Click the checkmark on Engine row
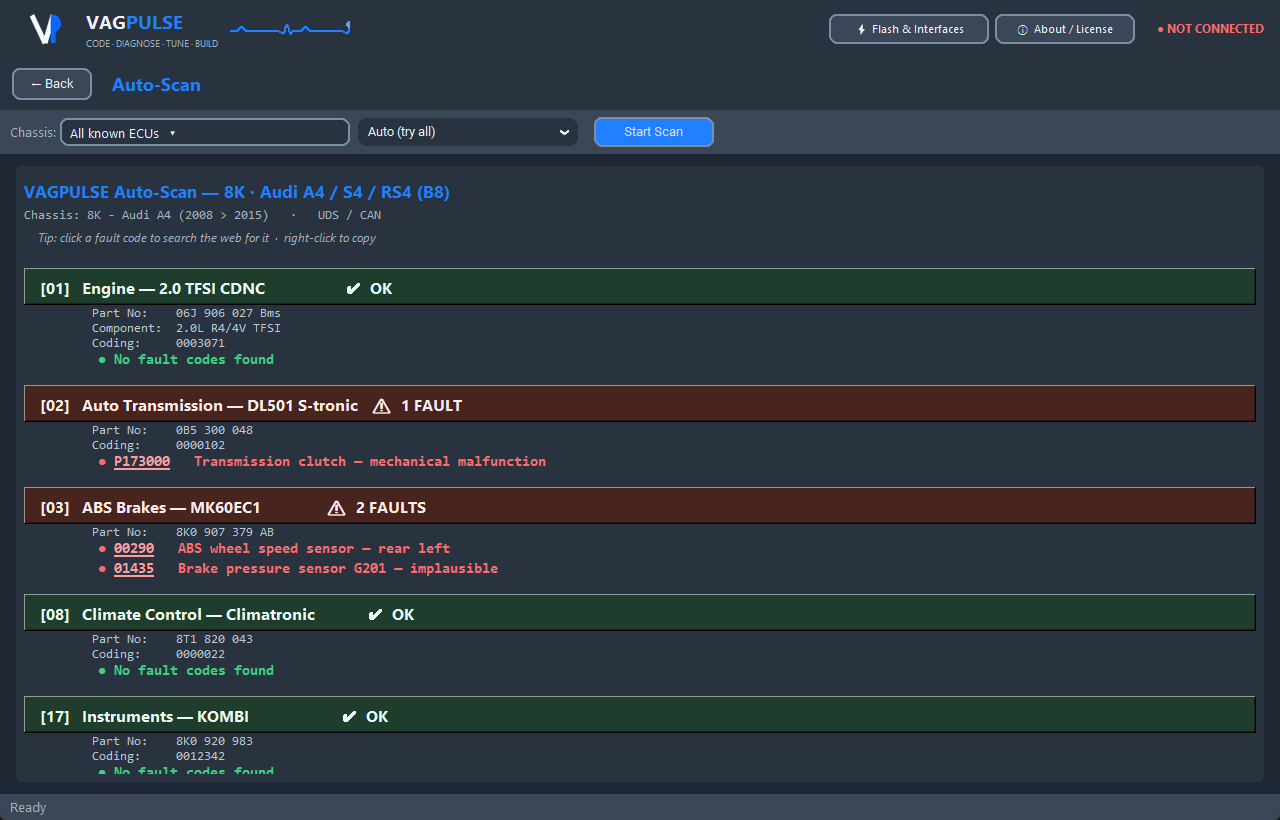The image size is (1280, 820). pyautogui.click(x=352, y=289)
